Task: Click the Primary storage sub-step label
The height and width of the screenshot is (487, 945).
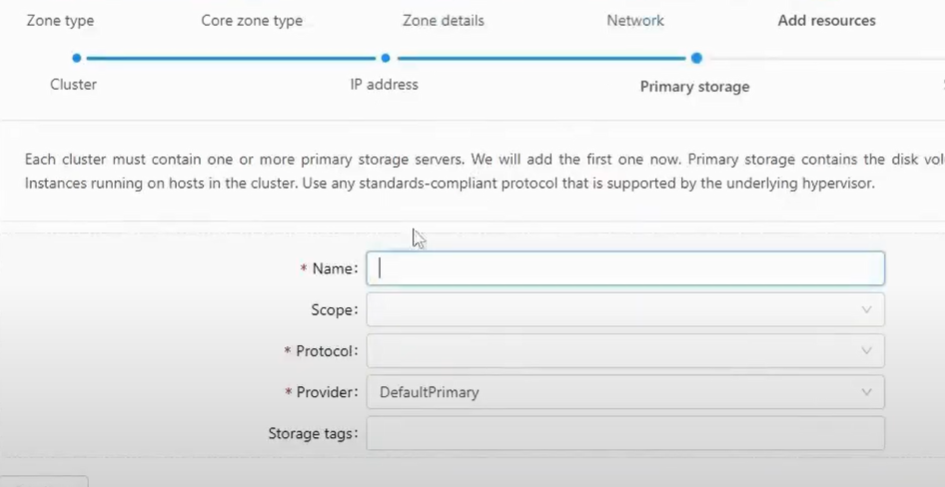Action: pyautogui.click(x=694, y=87)
